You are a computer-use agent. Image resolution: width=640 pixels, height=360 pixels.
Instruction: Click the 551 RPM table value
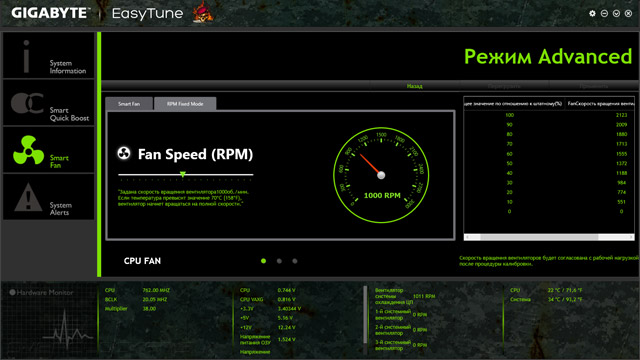coord(621,202)
